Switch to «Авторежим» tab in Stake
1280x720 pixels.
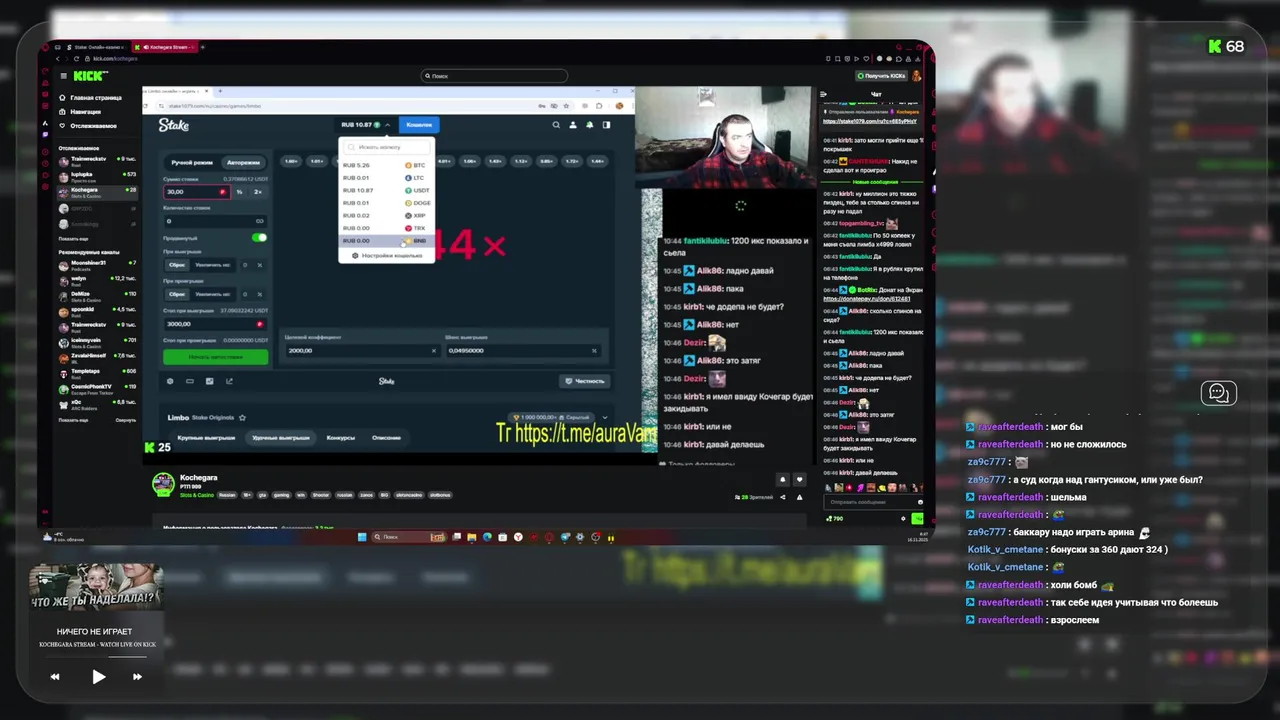(x=243, y=162)
